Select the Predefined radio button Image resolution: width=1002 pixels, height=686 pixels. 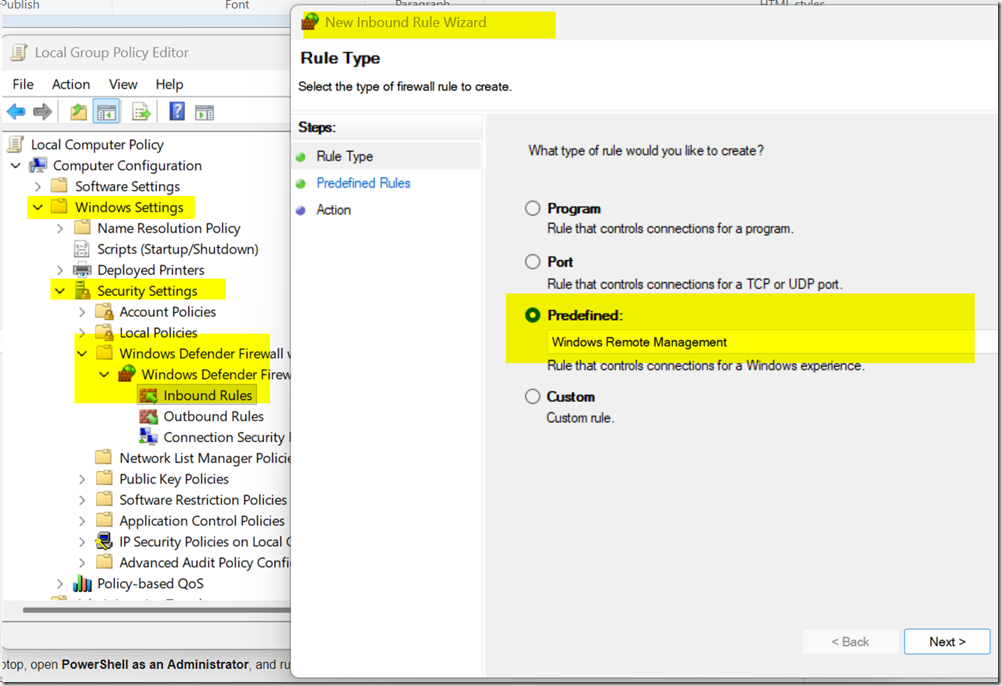click(532, 315)
